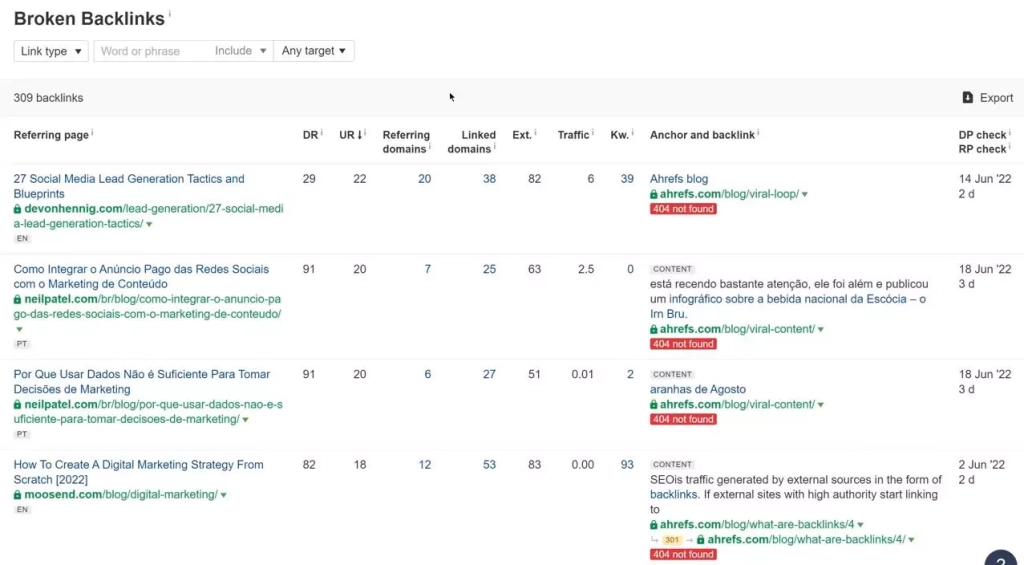Click the lock icon before ahrefs.com/blog/viral-loop/
Image resolution: width=1024 pixels, height=565 pixels.
coord(654,195)
